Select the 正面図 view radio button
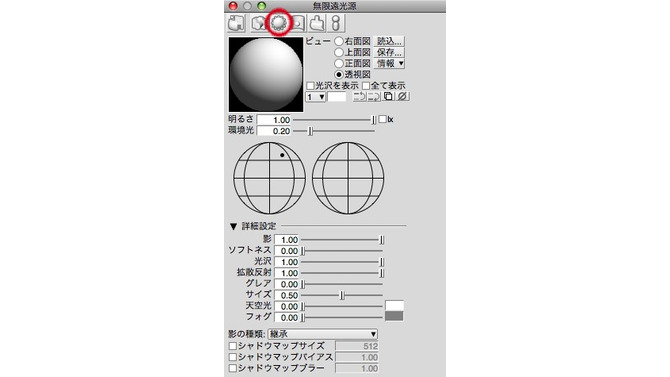The width and height of the screenshot is (670, 377). [x=339, y=64]
